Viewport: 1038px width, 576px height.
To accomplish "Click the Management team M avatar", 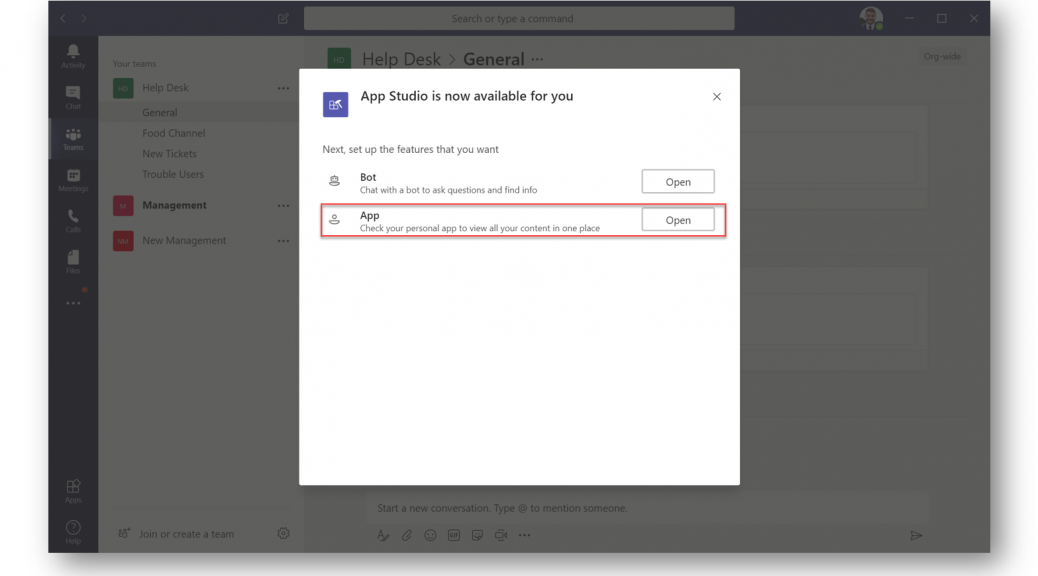I will (123, 205).
